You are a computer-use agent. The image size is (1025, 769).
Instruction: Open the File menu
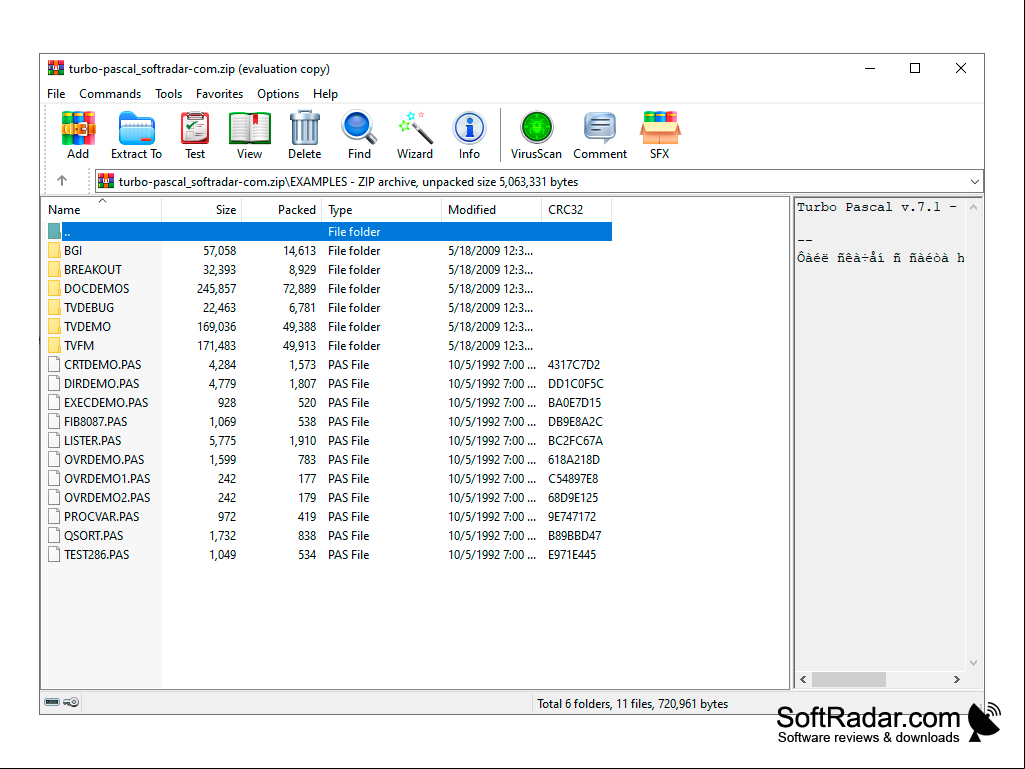tap(56, 94)
